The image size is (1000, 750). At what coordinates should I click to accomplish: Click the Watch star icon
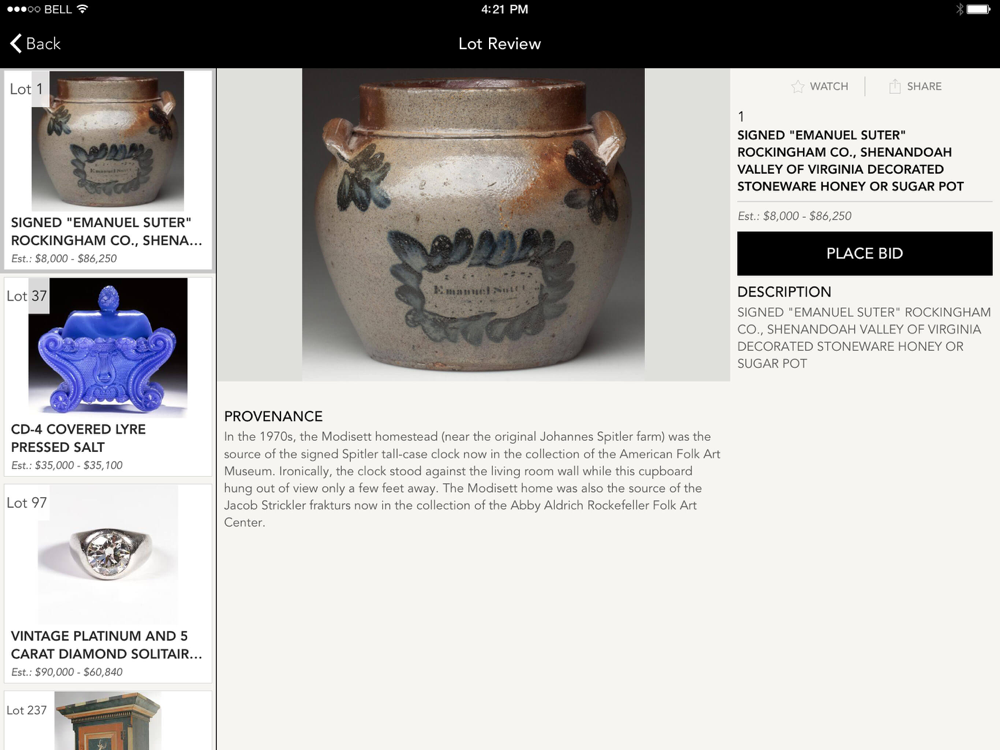click(797, 86)
